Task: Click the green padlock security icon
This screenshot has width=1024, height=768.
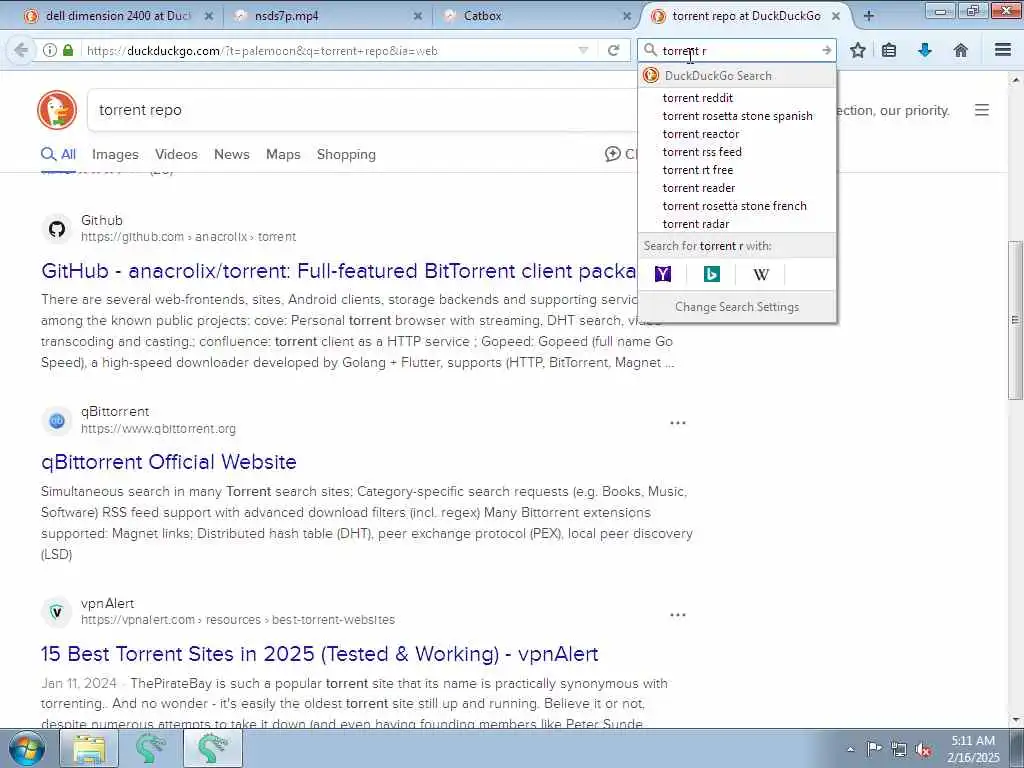Action: tap(68, 50)
